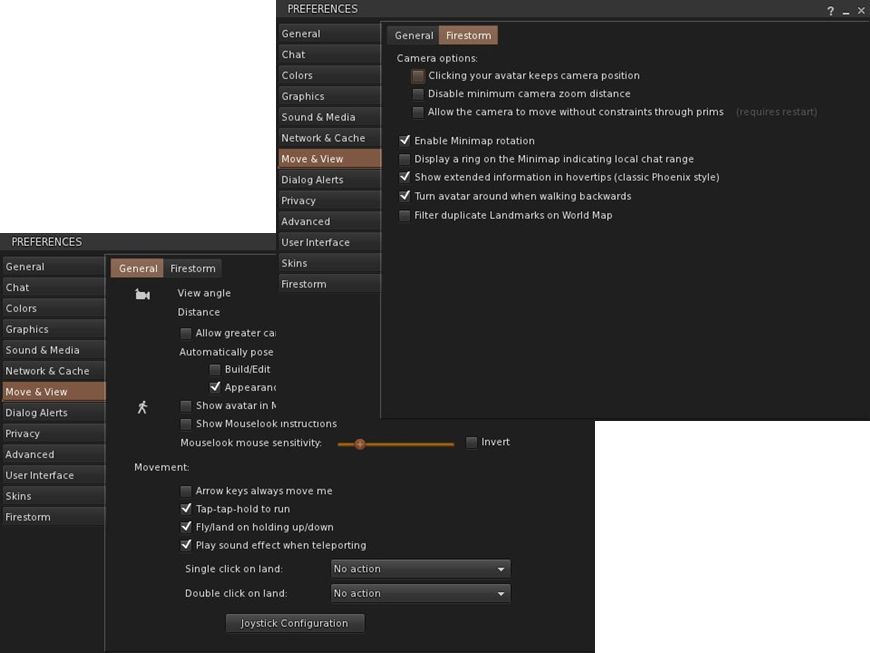Open Privacy section in upper sidebar
The image size is (870, 653).
point(299,200)
